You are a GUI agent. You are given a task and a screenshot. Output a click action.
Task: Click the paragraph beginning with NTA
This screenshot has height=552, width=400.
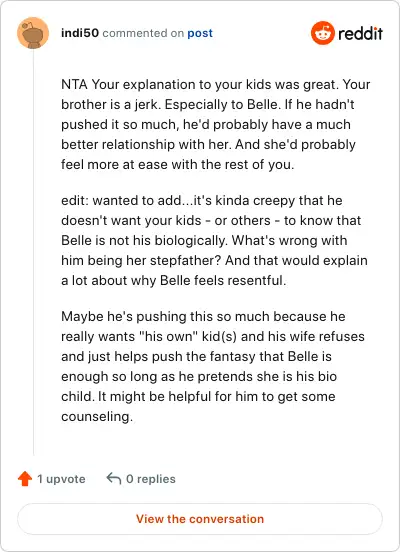pos(215,125)
